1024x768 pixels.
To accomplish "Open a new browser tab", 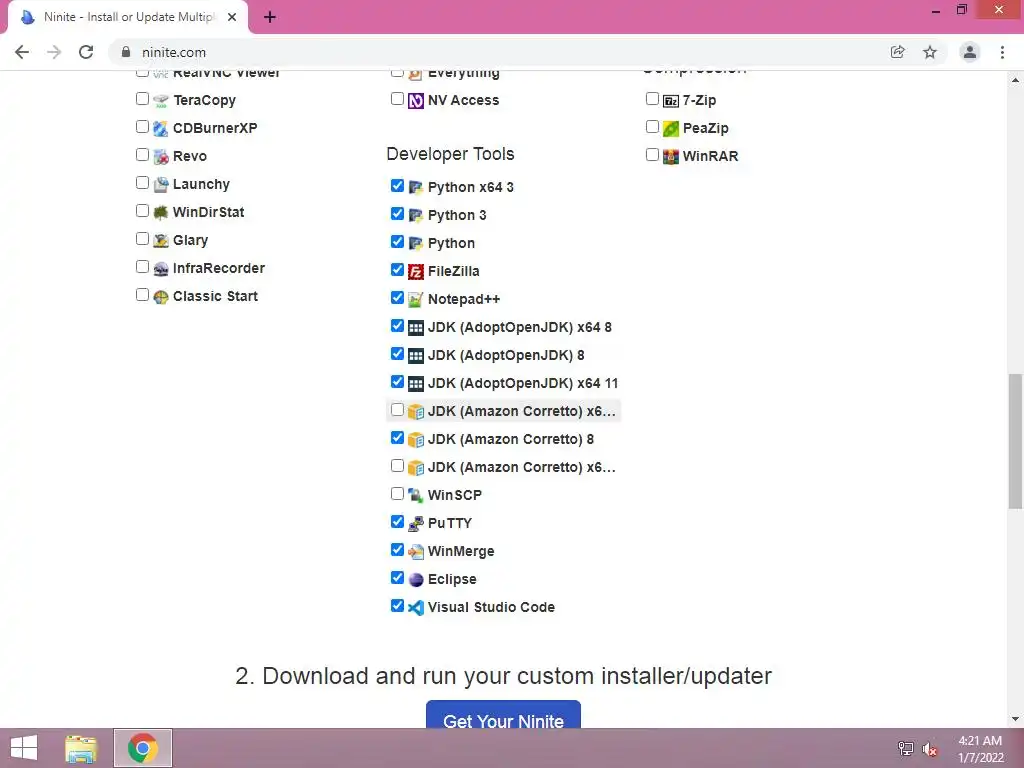I will click(270, 18).
